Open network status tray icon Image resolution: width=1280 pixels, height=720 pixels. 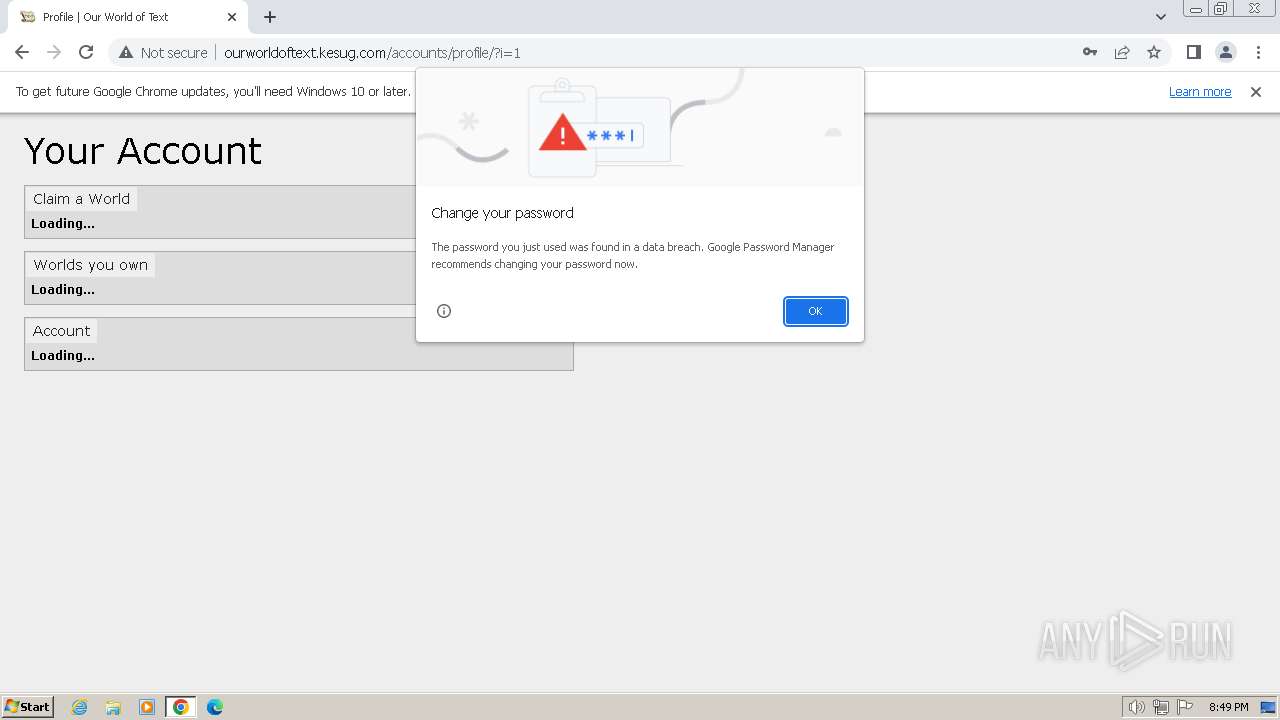(1161, 707)
